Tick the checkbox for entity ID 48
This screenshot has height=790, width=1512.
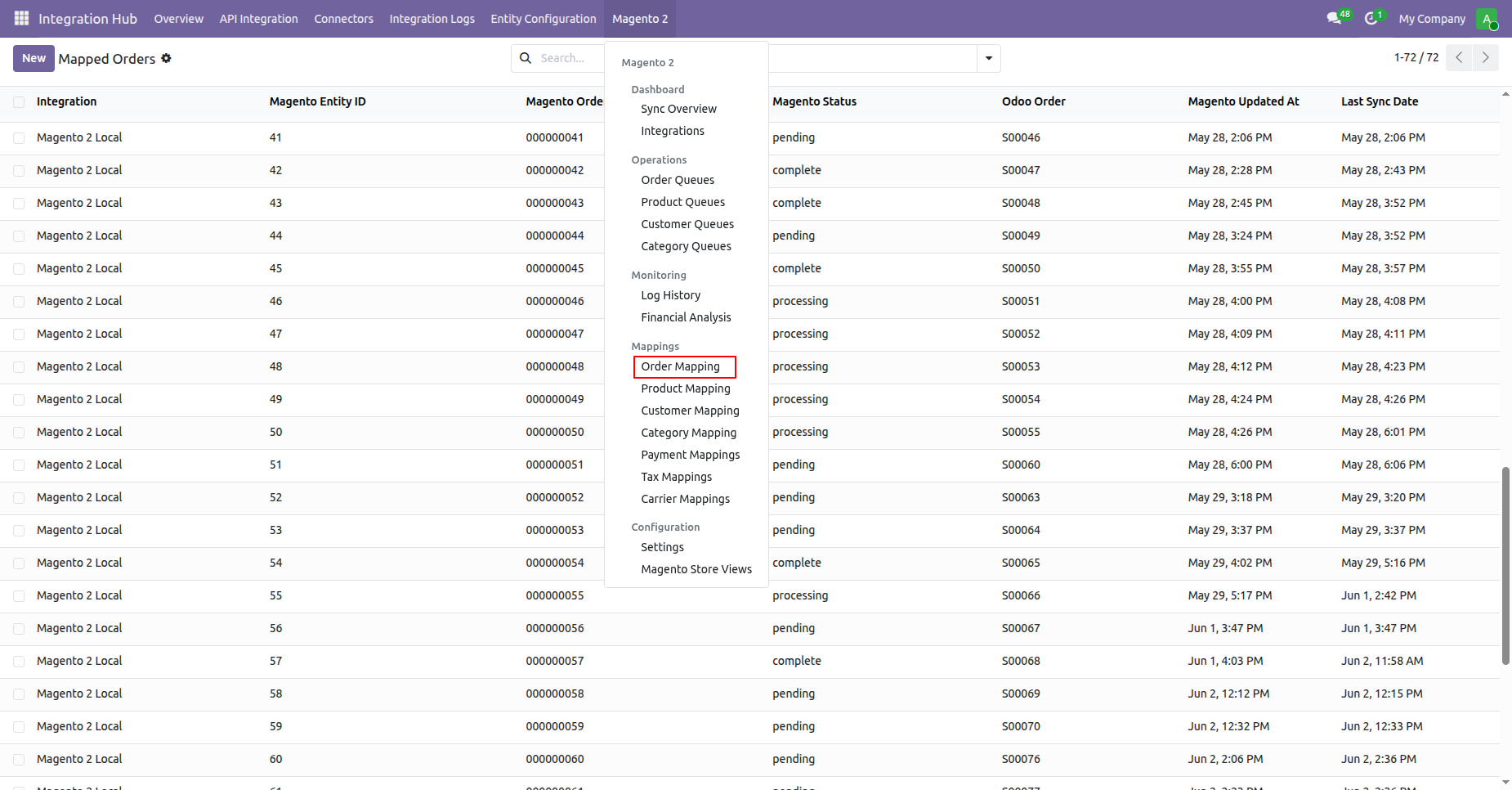click(19, 367)
